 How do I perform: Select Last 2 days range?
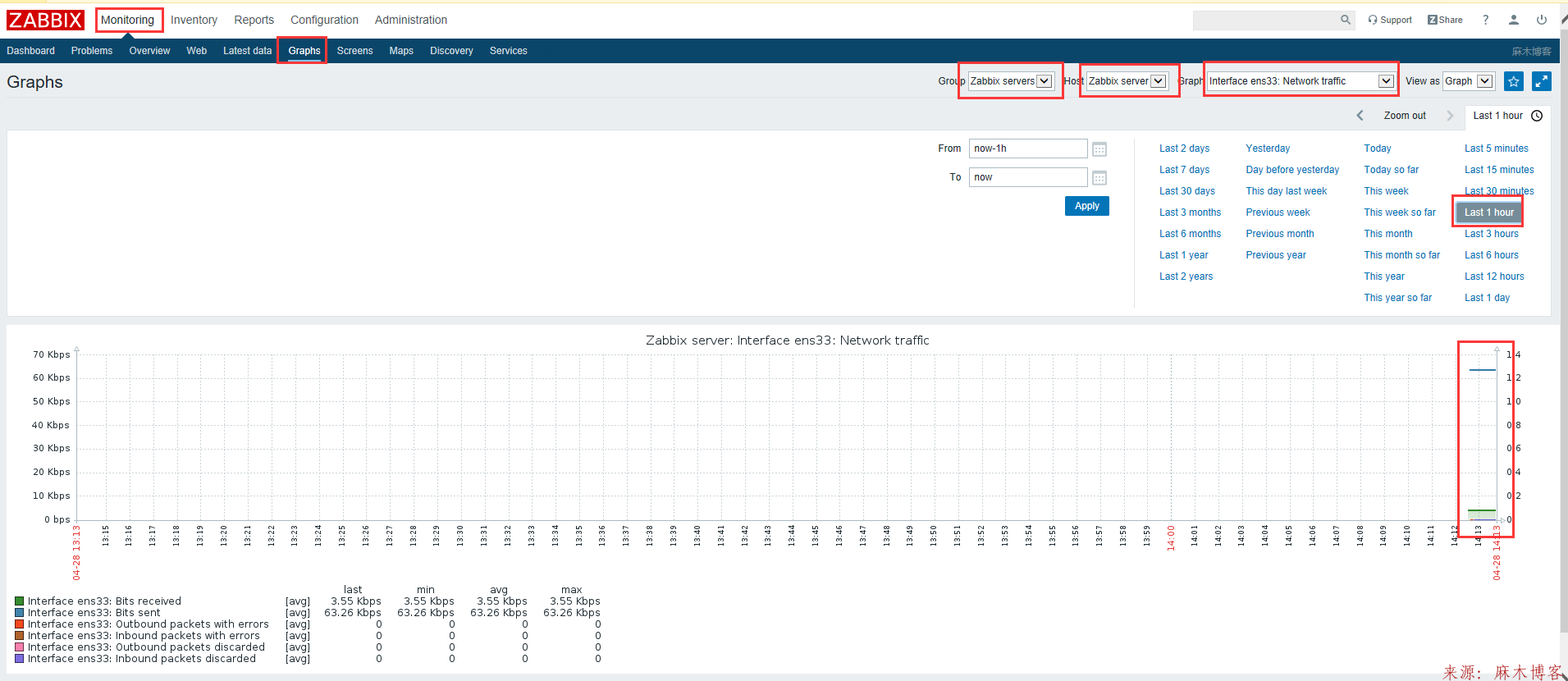tap(1184, 149)
